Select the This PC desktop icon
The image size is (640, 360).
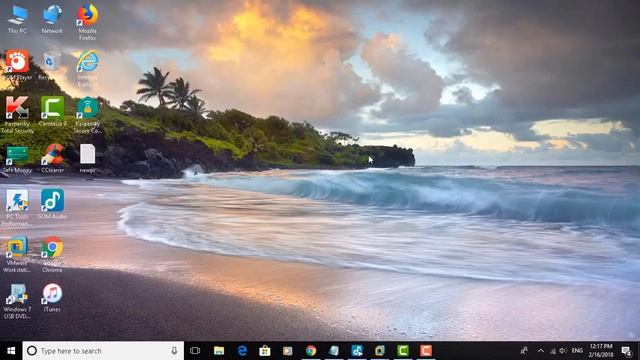[x=17, y=19]
